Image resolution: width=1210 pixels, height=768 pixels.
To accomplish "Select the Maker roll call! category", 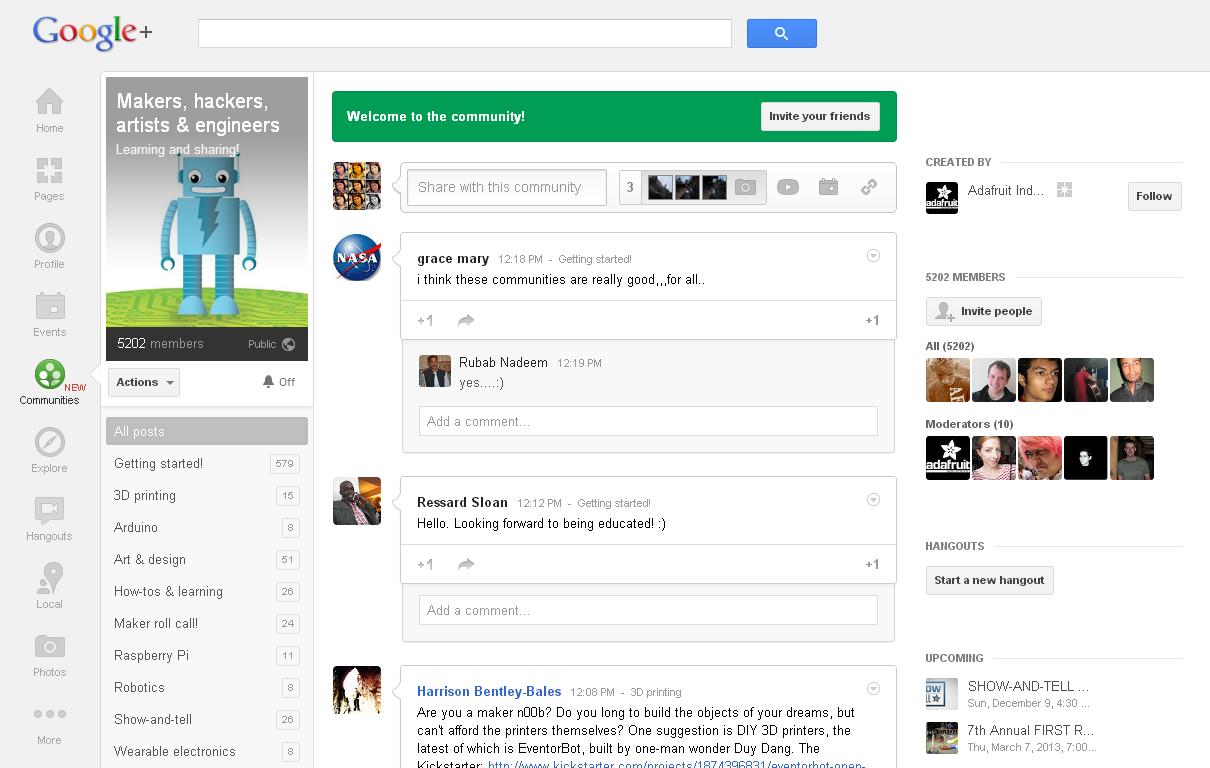I will coord(207,623).
